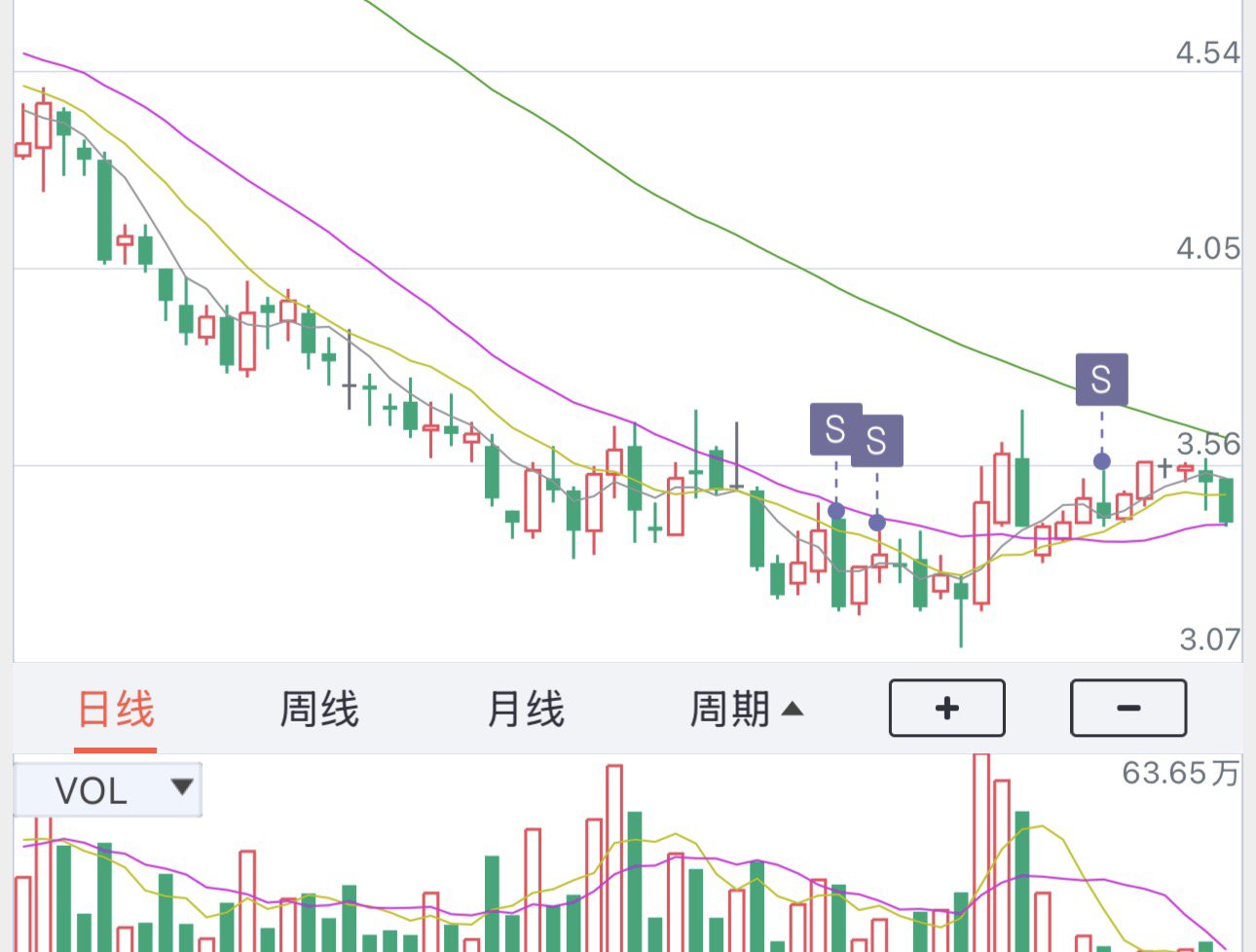Screen dimensions: 1256x952
Task: Click the 4.54 price axis label
Action: 1207,53
